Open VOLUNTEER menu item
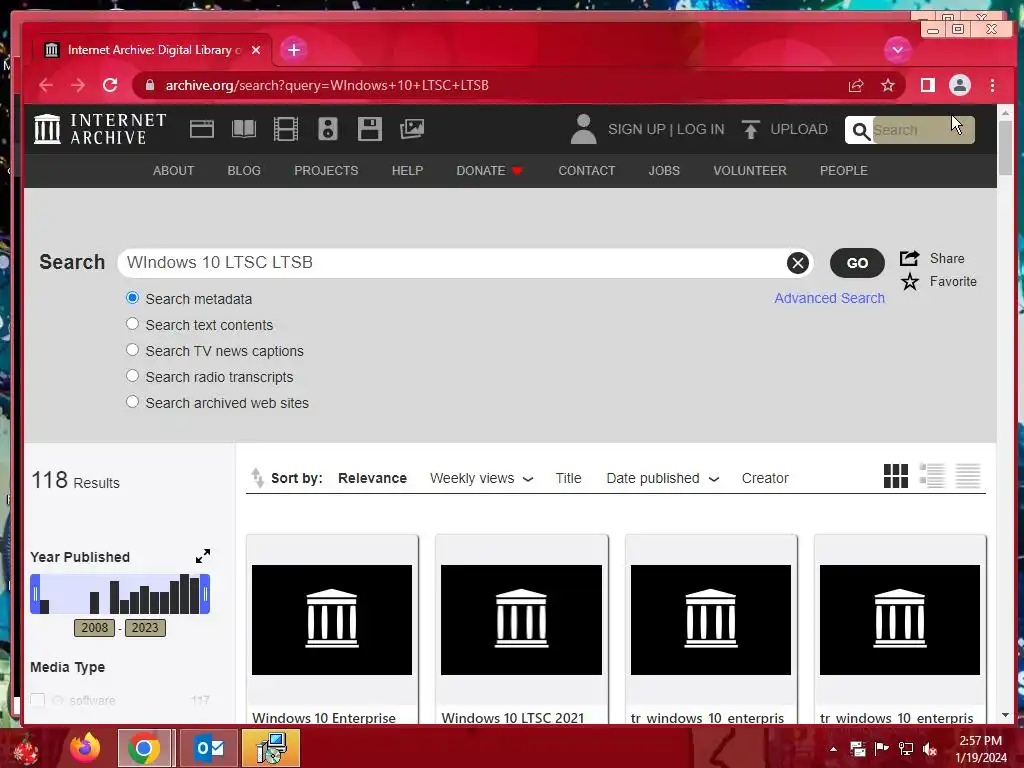This screenshot has height=768, width=1024. (750, 170)
